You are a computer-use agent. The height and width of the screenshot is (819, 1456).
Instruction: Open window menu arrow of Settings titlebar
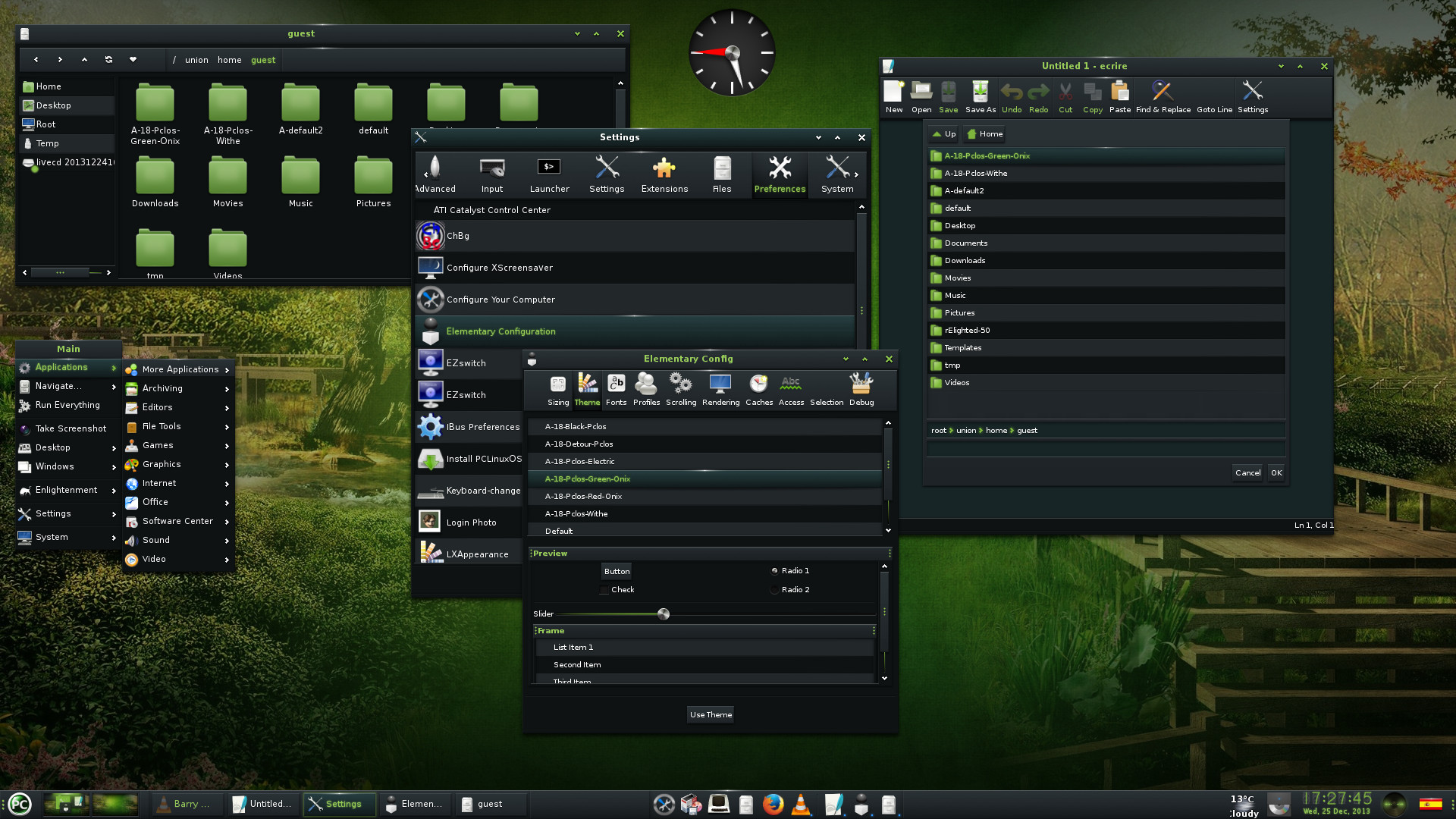pos(818,138)
